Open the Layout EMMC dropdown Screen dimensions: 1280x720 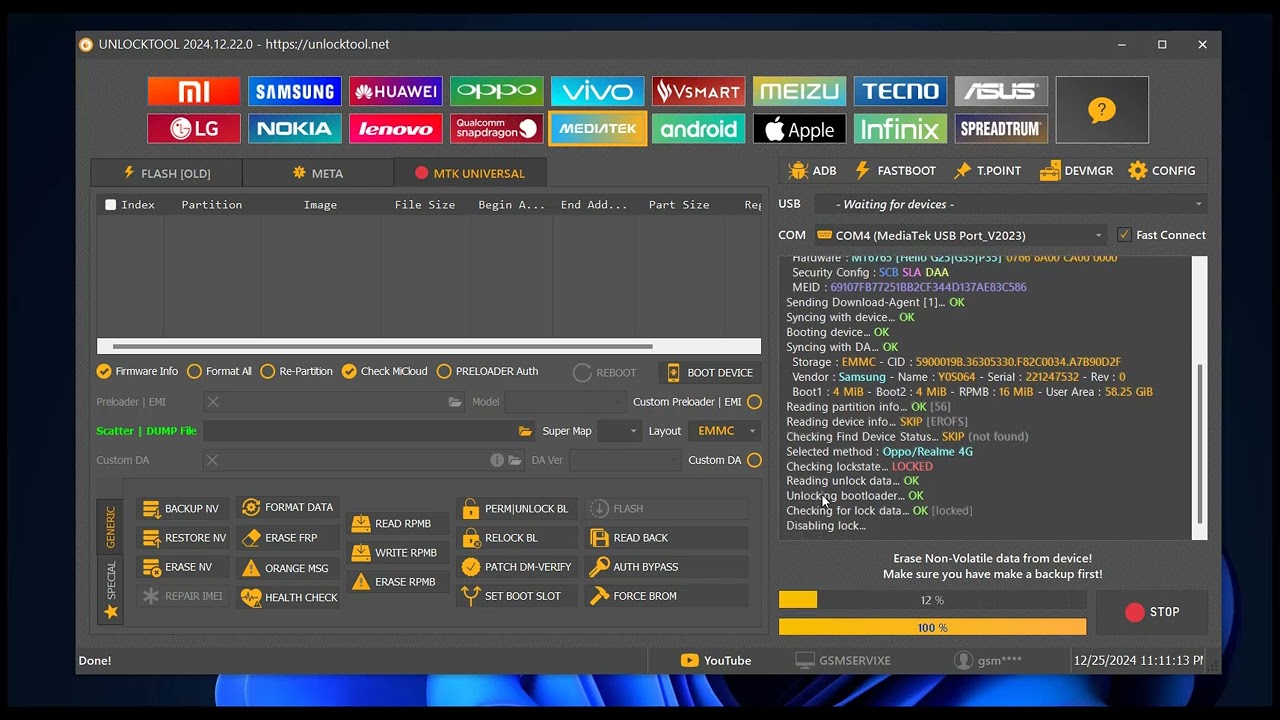pos(724,431)
